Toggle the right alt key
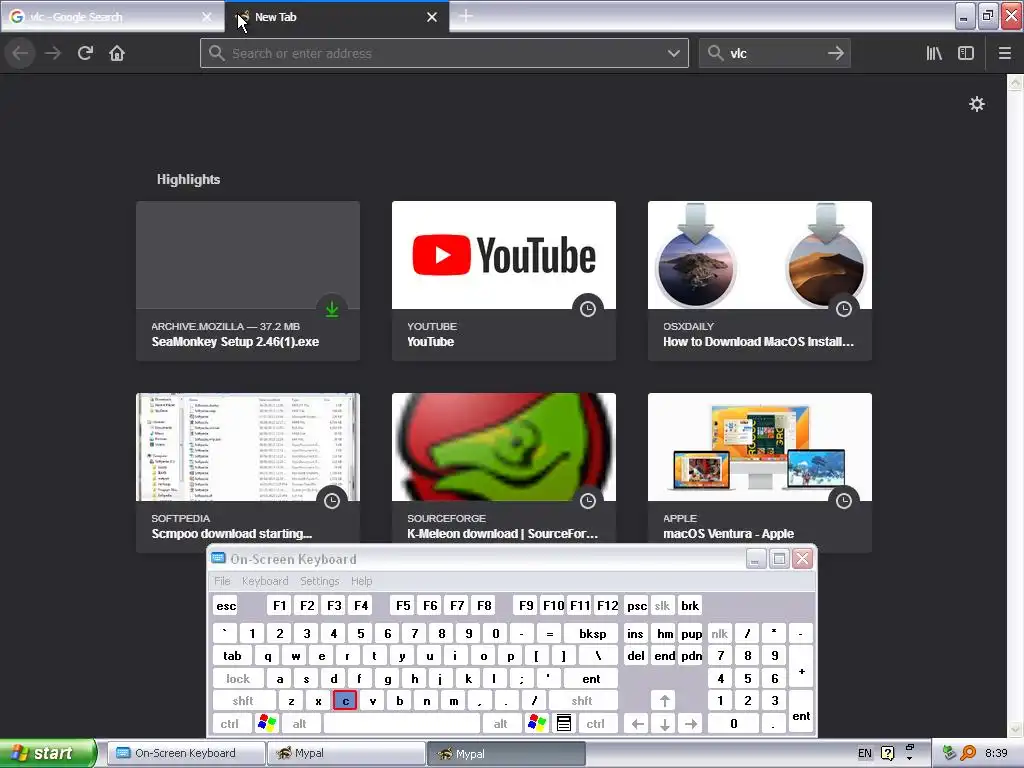 [x=500, y=723]
